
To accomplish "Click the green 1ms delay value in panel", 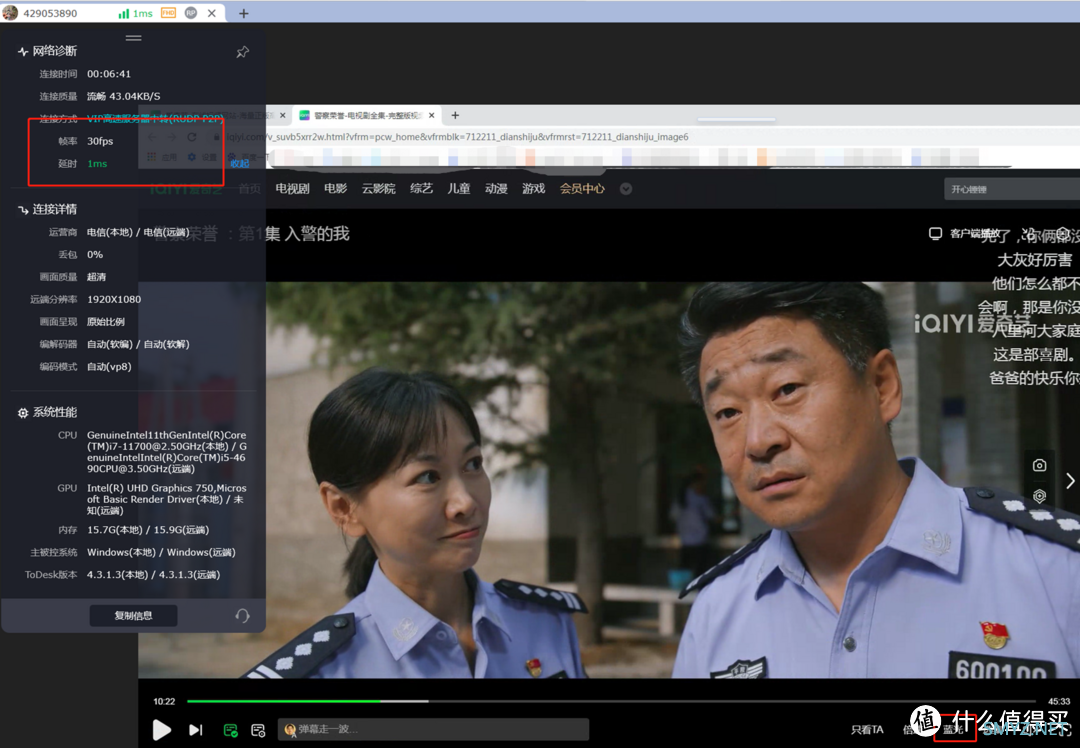I will [x=97, y=163].
